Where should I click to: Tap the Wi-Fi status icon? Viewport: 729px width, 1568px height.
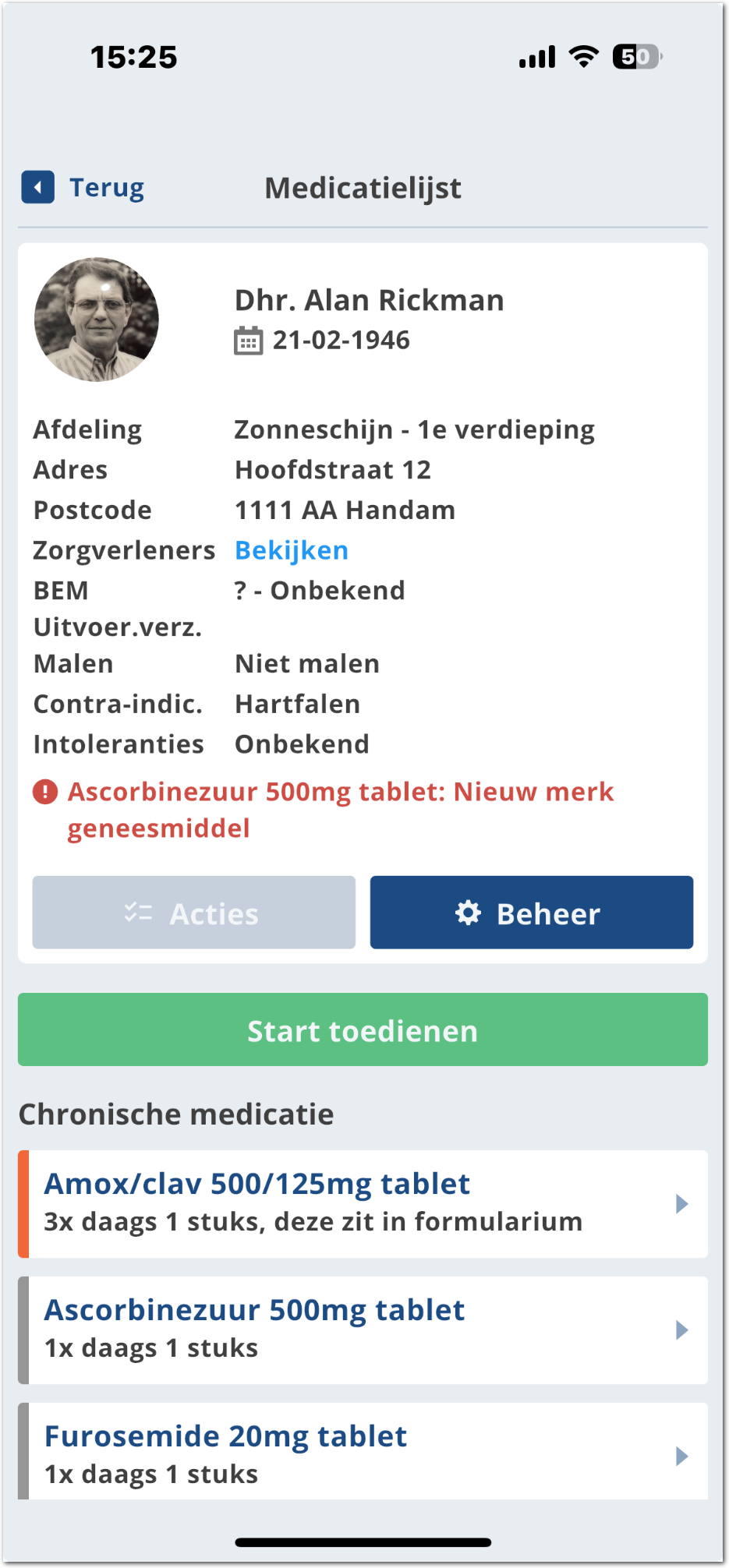pos(583,57)
